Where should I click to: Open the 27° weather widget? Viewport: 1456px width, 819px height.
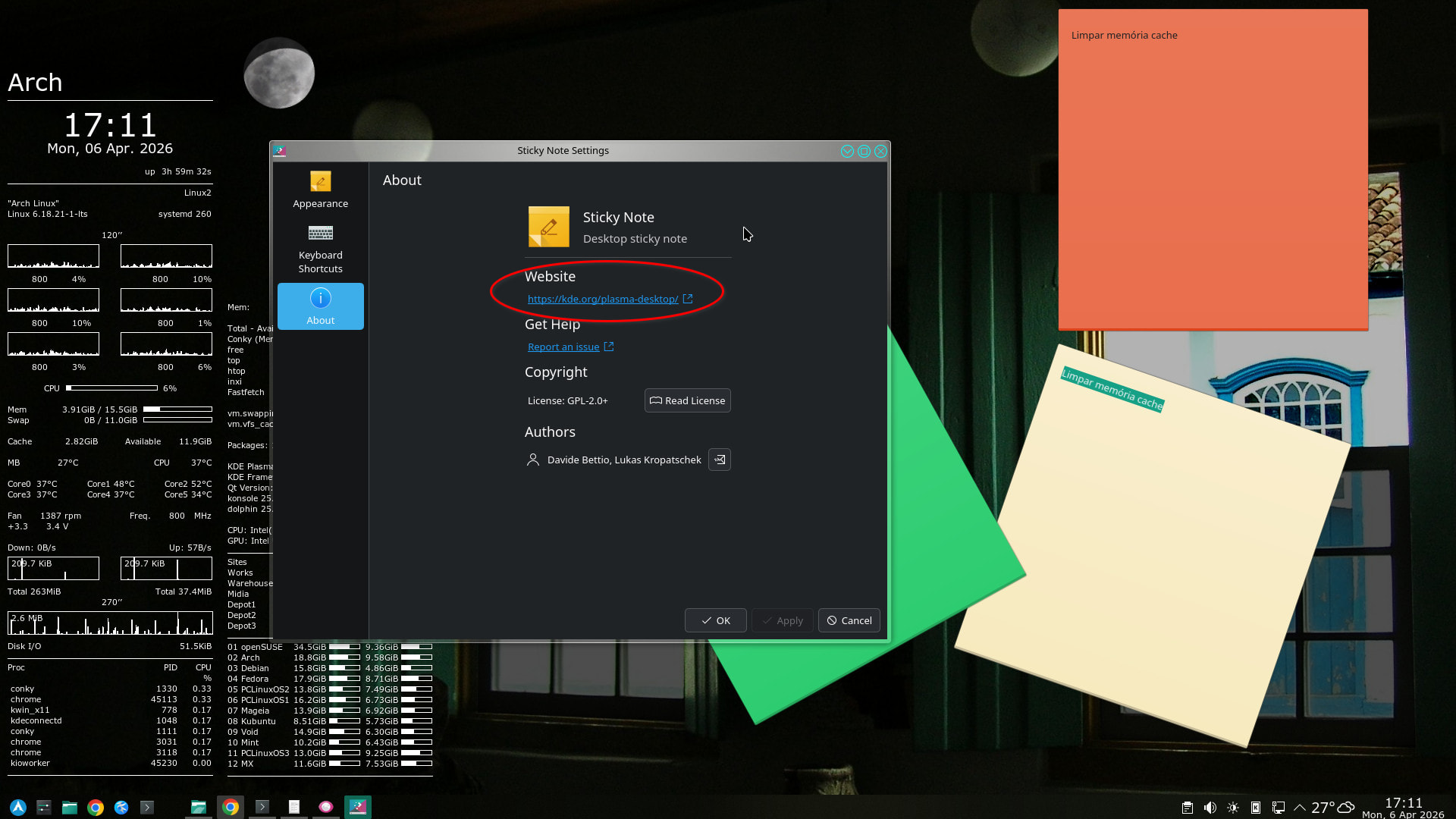1332,808
